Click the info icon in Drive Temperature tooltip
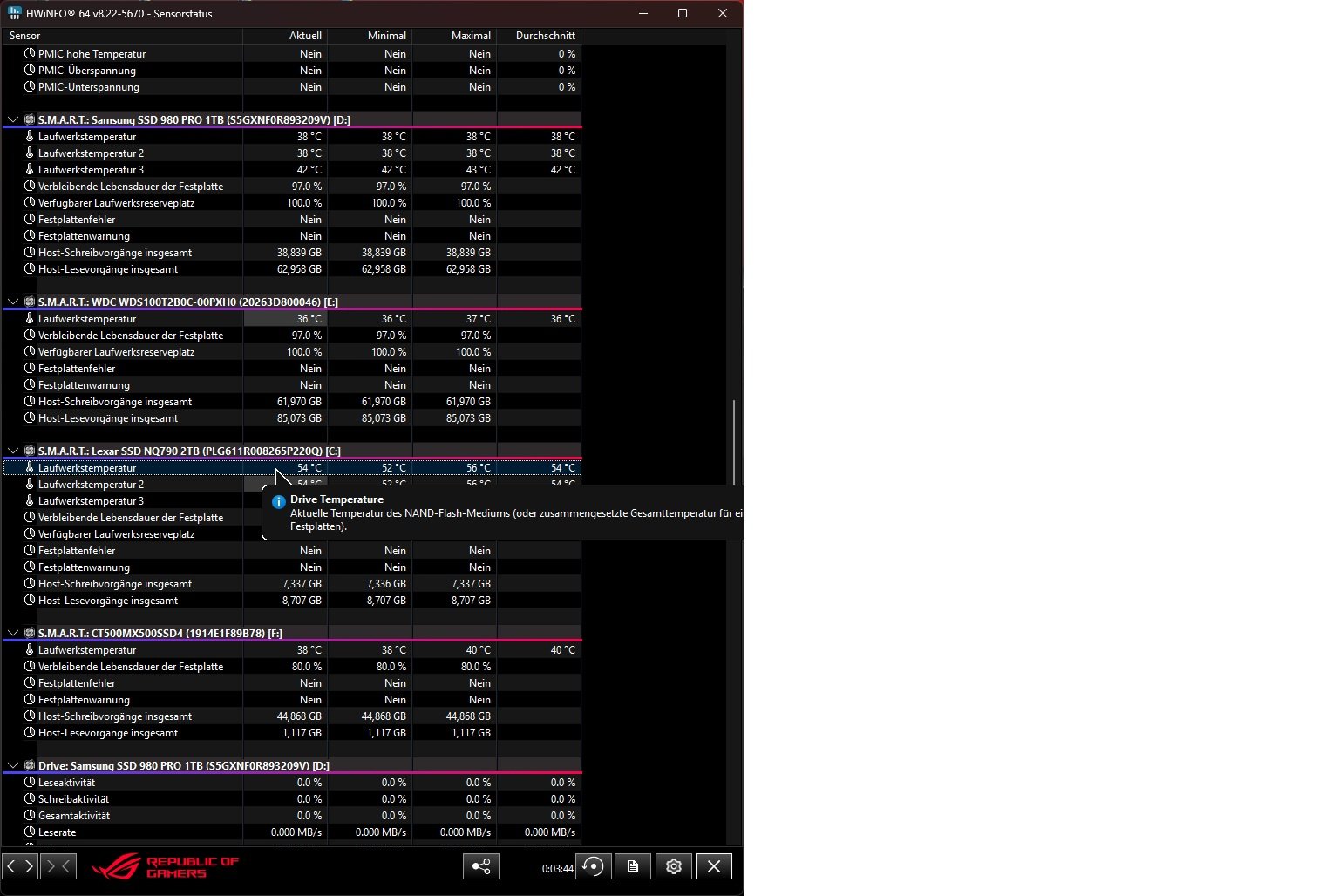The height and width of the screenshot is (896, 1339). (x=279, y=502)
